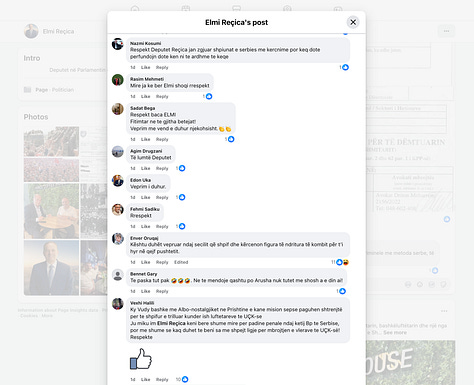474x385 pixels.
Task: Reply to Fehmi Sadiku's comment
Action: pyautogui.click(x=162, y=226)
